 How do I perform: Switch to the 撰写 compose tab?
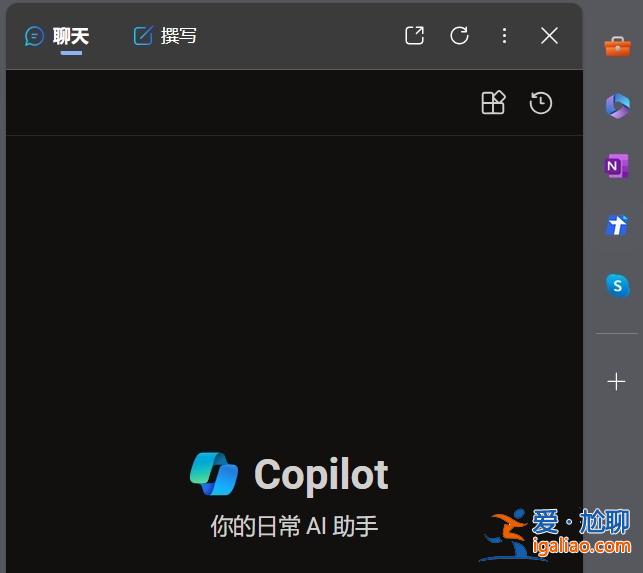(165, 36)
